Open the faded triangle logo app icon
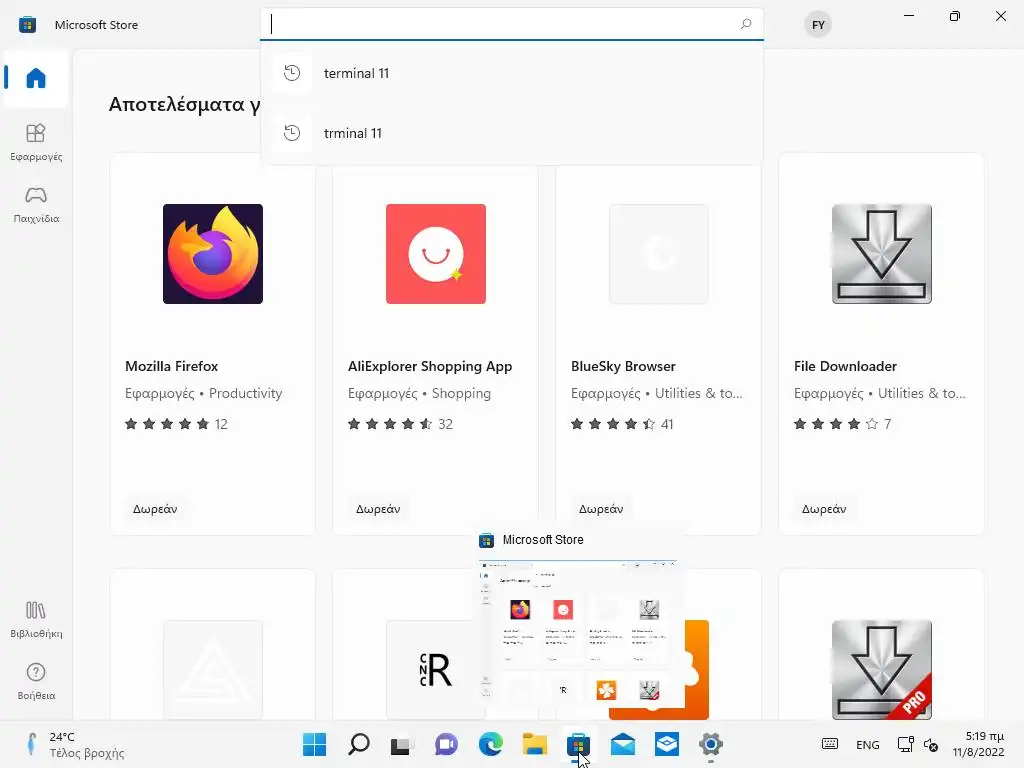Viewport: 1024px width, 768px height. tap(213, 670)
